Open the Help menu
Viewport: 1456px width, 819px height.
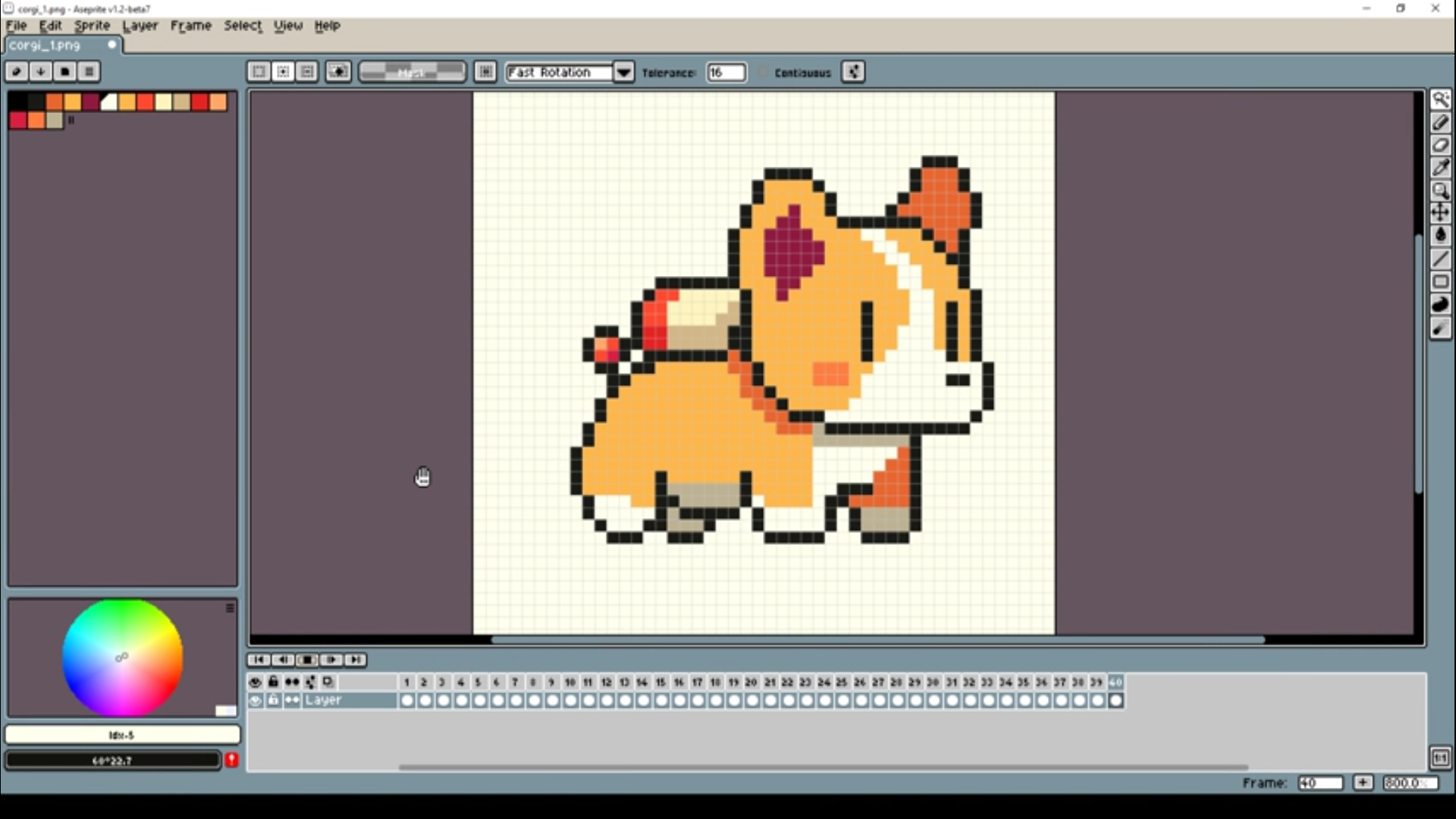327,26
